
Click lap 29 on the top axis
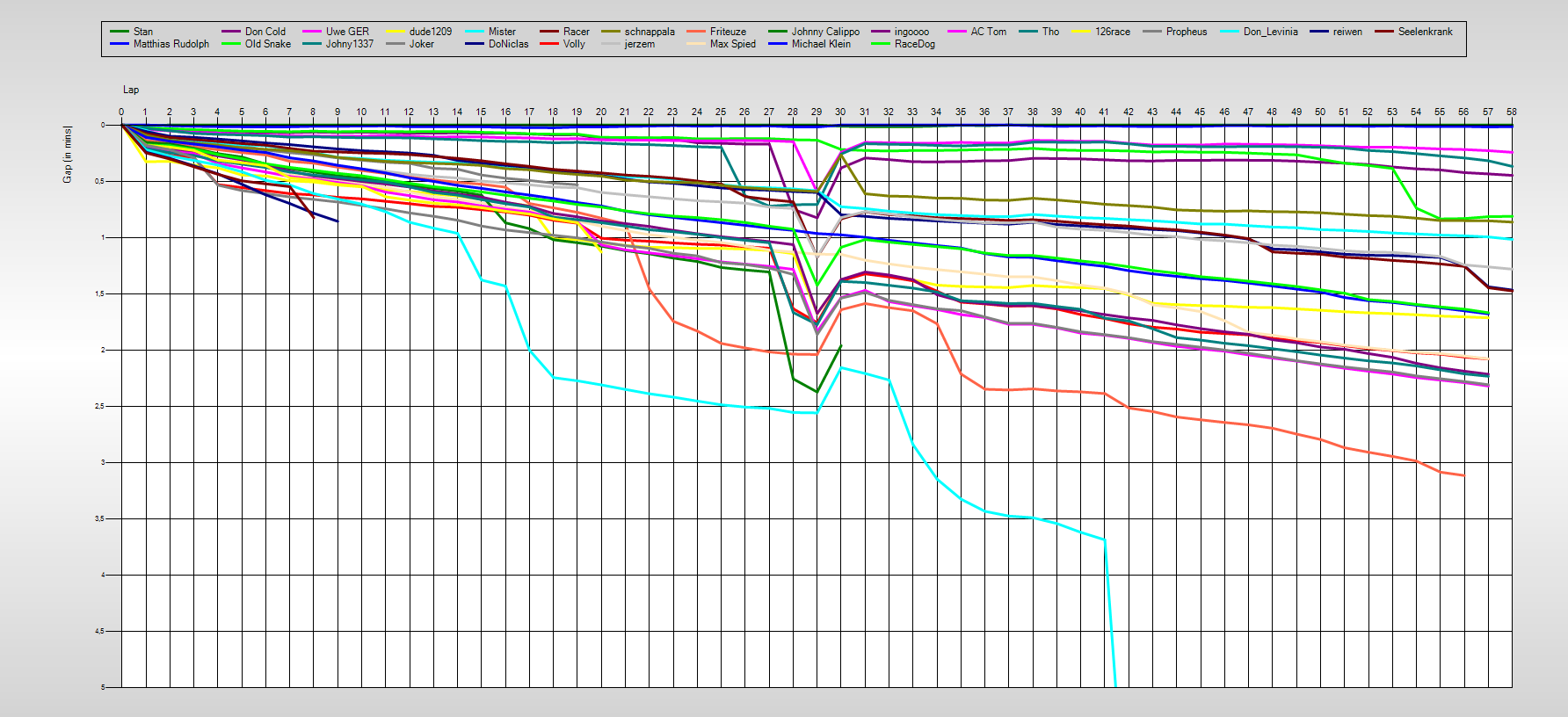click(817, 112)
